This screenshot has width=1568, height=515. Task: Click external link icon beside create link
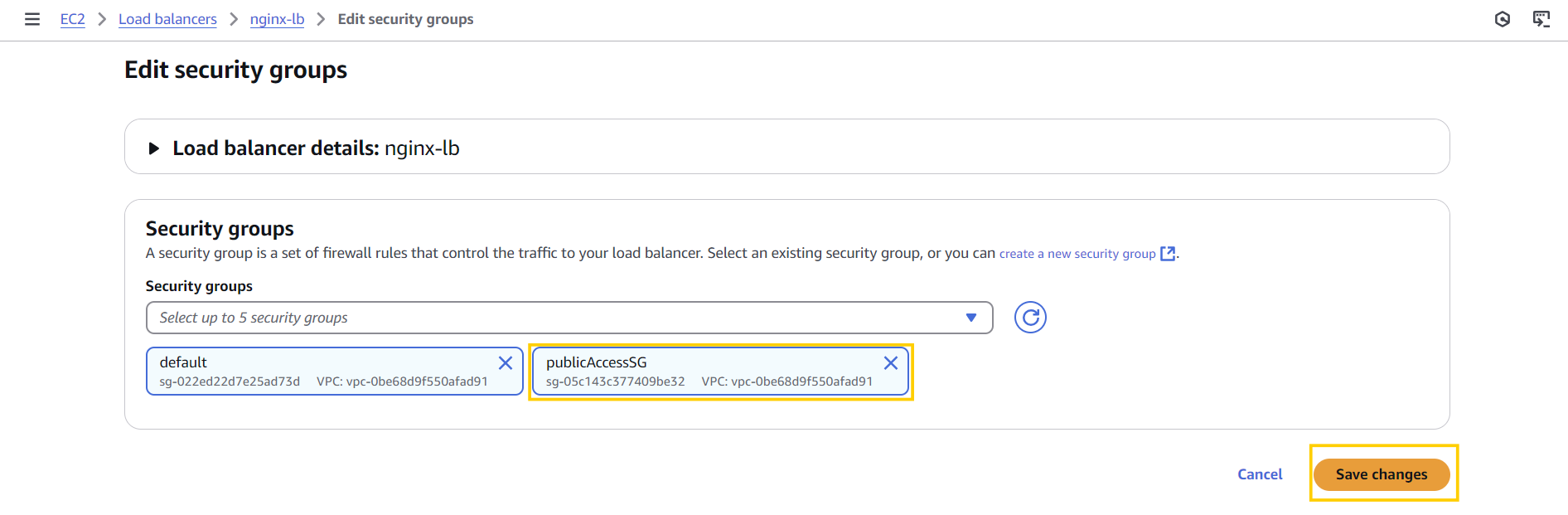click(x=1168, y=254)
